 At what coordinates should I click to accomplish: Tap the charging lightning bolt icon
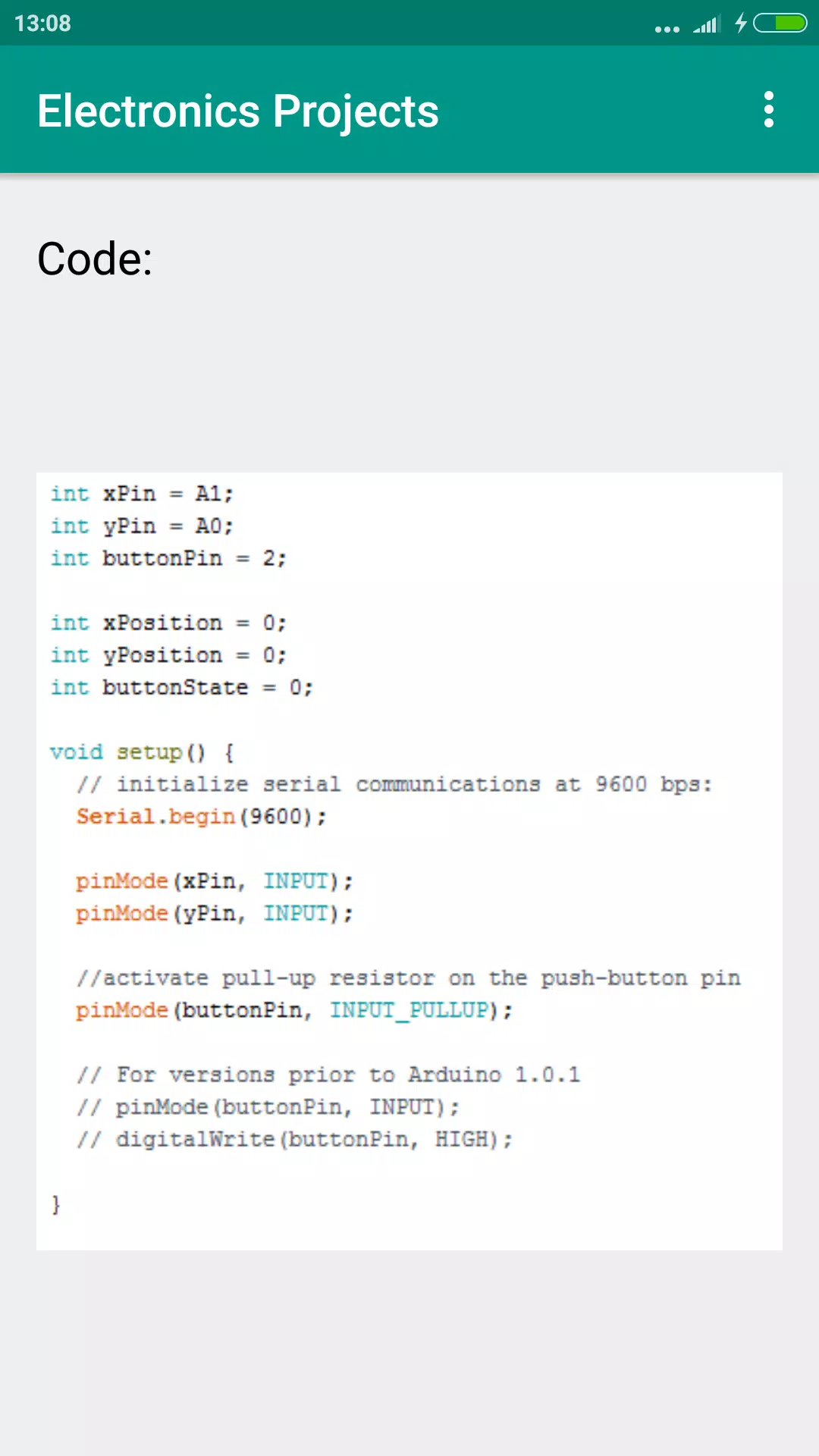(741, 24)
